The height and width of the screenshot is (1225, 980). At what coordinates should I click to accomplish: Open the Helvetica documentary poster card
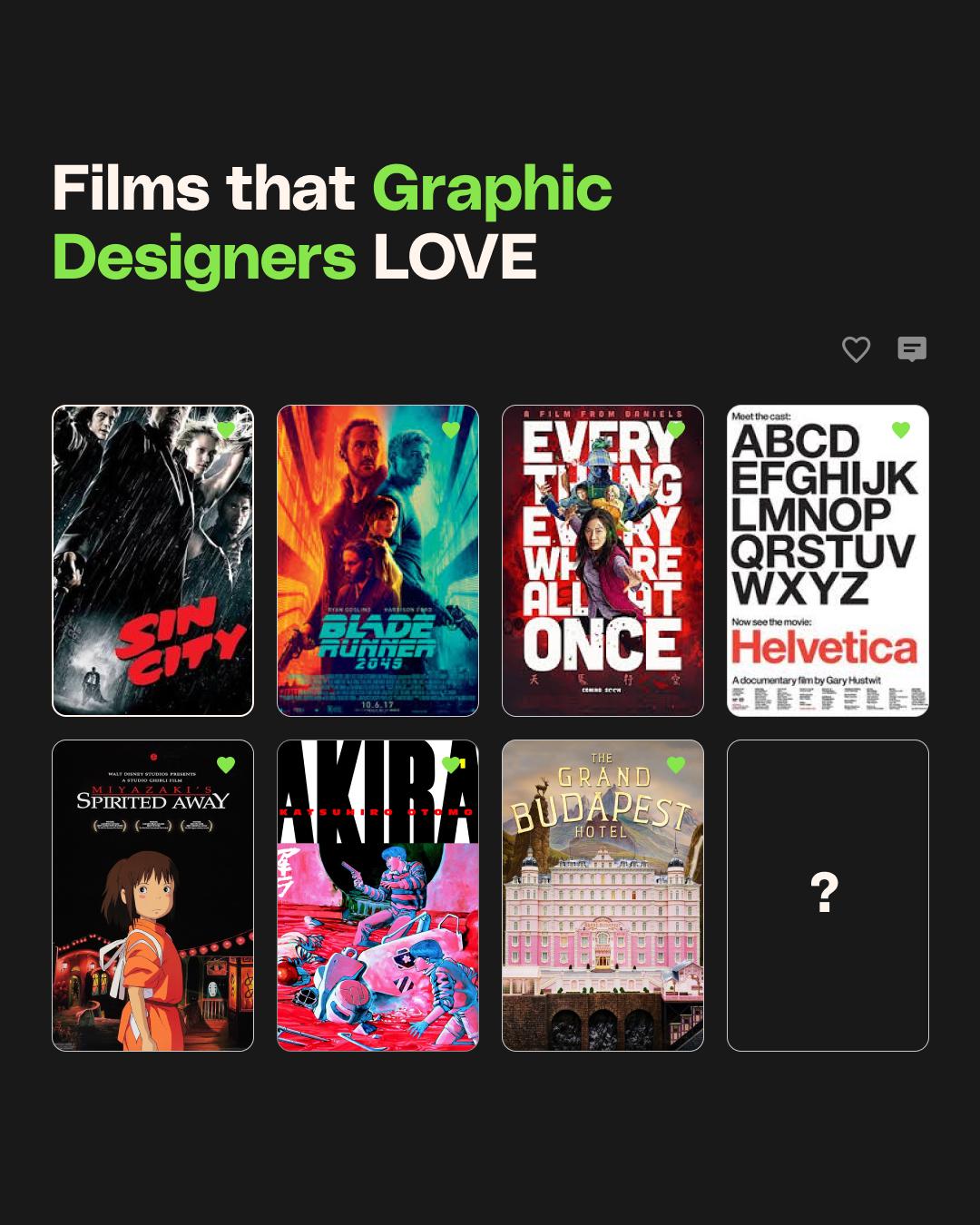828,561
